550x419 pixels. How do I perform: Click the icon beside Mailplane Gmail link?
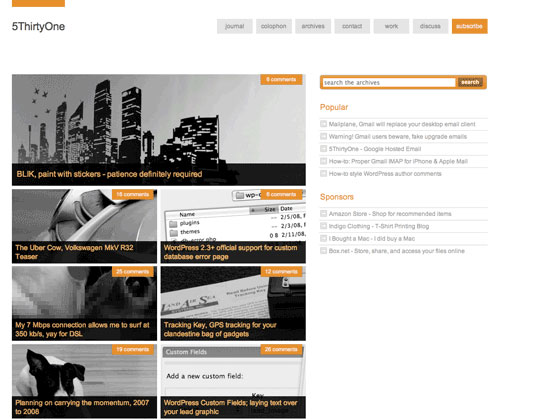click(323, 124)
